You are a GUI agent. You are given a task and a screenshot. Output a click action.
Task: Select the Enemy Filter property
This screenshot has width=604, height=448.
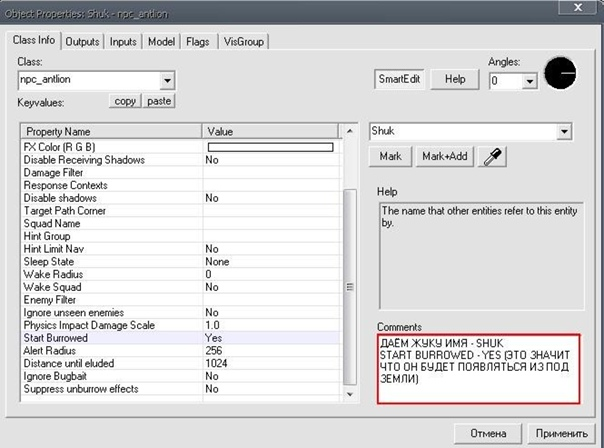180,300
